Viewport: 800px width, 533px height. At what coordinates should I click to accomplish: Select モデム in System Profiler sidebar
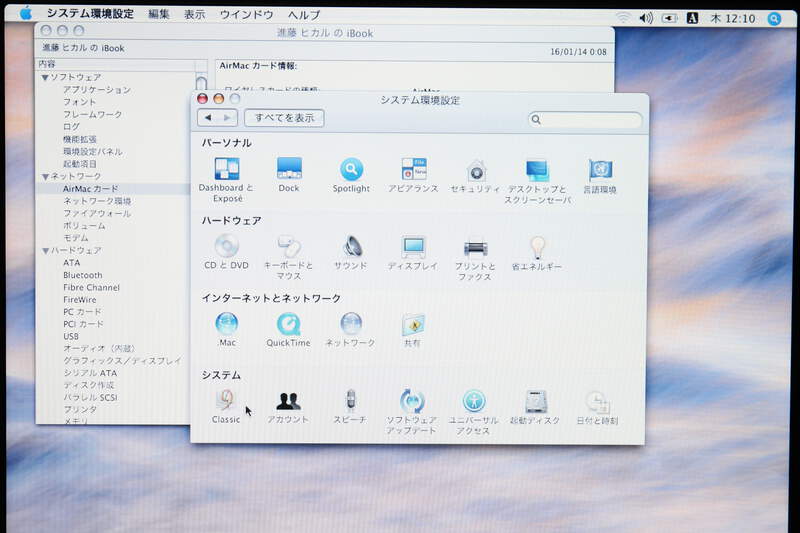point(76,238)
